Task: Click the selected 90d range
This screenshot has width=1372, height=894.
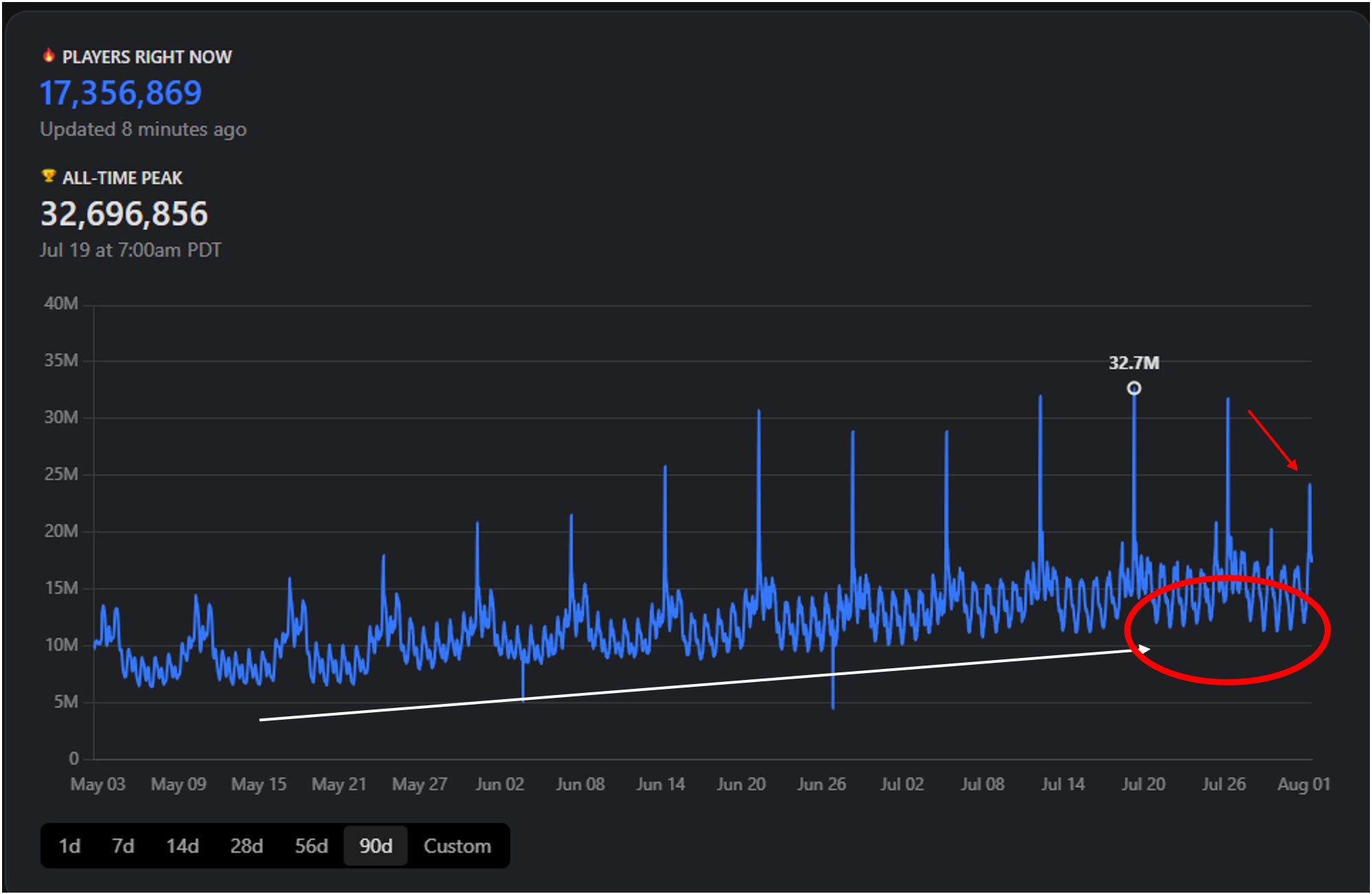Action: click(375, 846)
